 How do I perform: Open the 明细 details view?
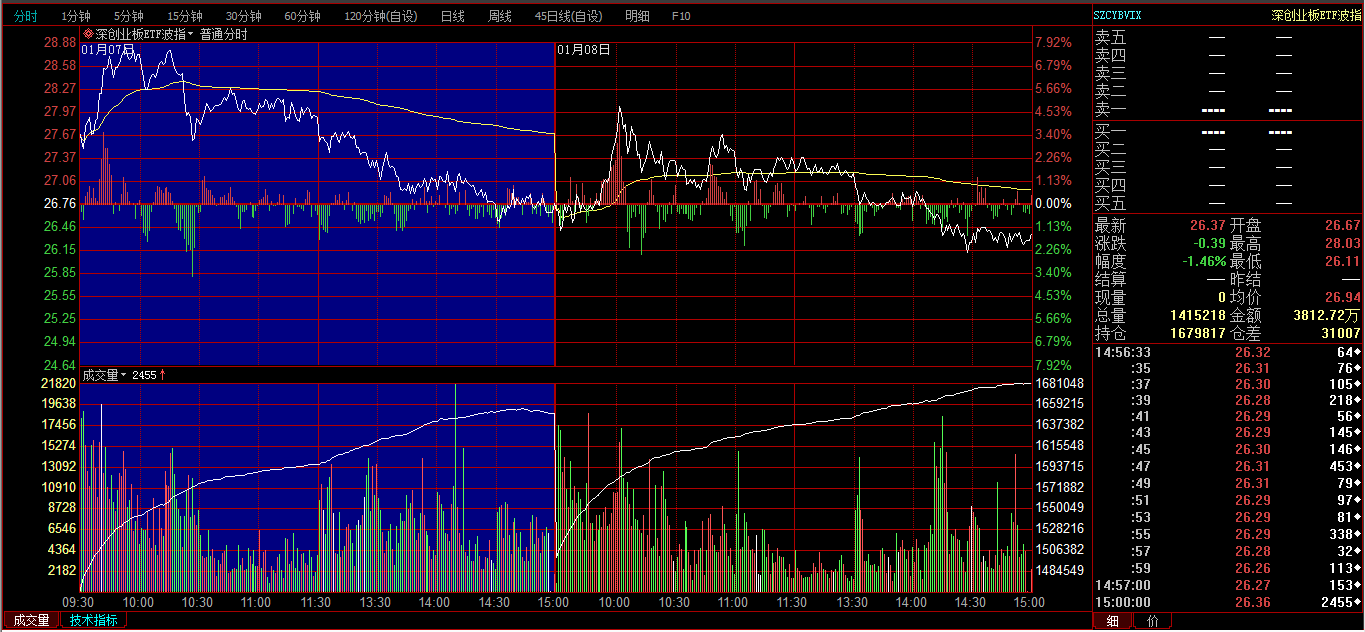[x=636, y=16]
